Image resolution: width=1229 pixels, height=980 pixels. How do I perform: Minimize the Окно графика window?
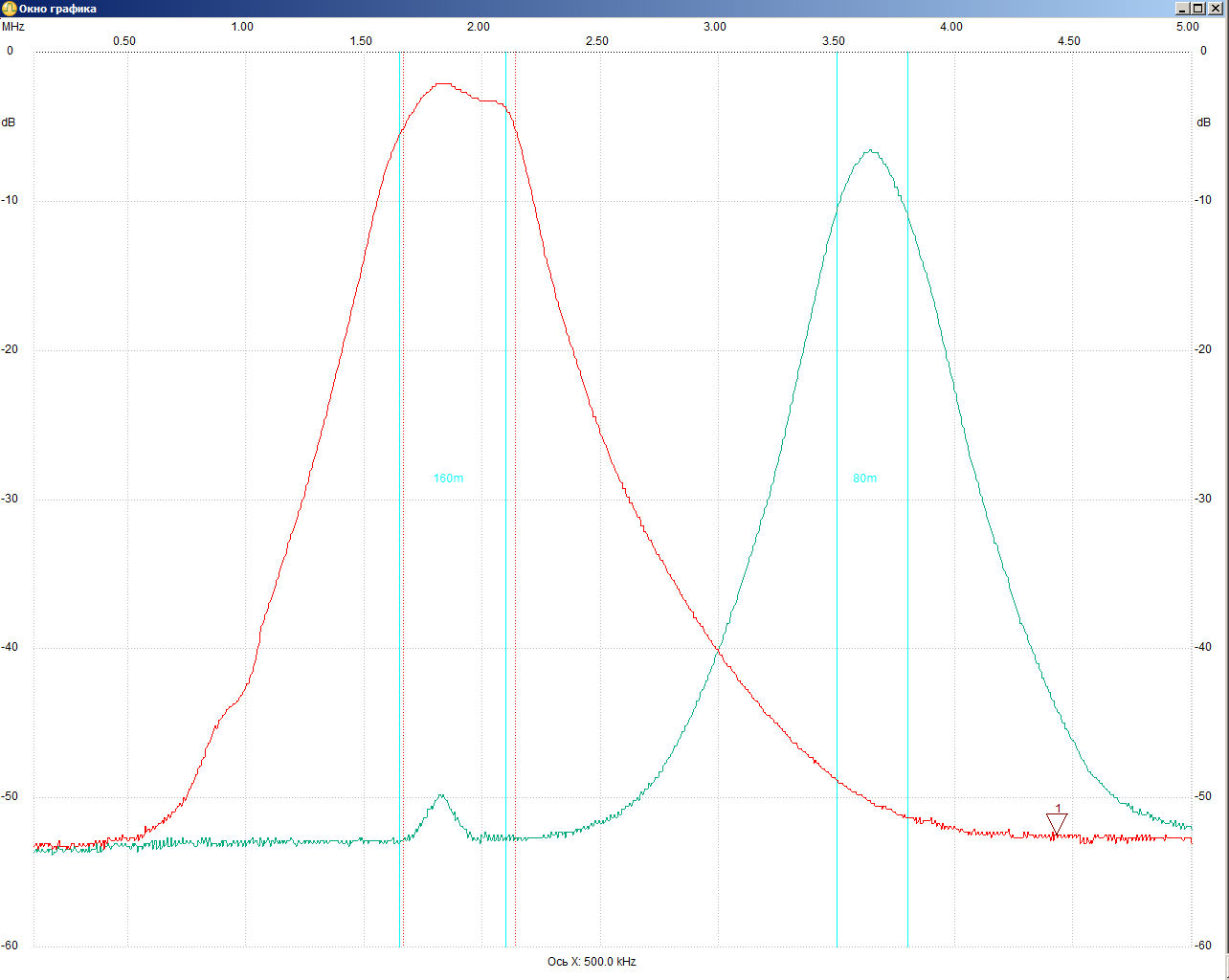(1182, 9)
